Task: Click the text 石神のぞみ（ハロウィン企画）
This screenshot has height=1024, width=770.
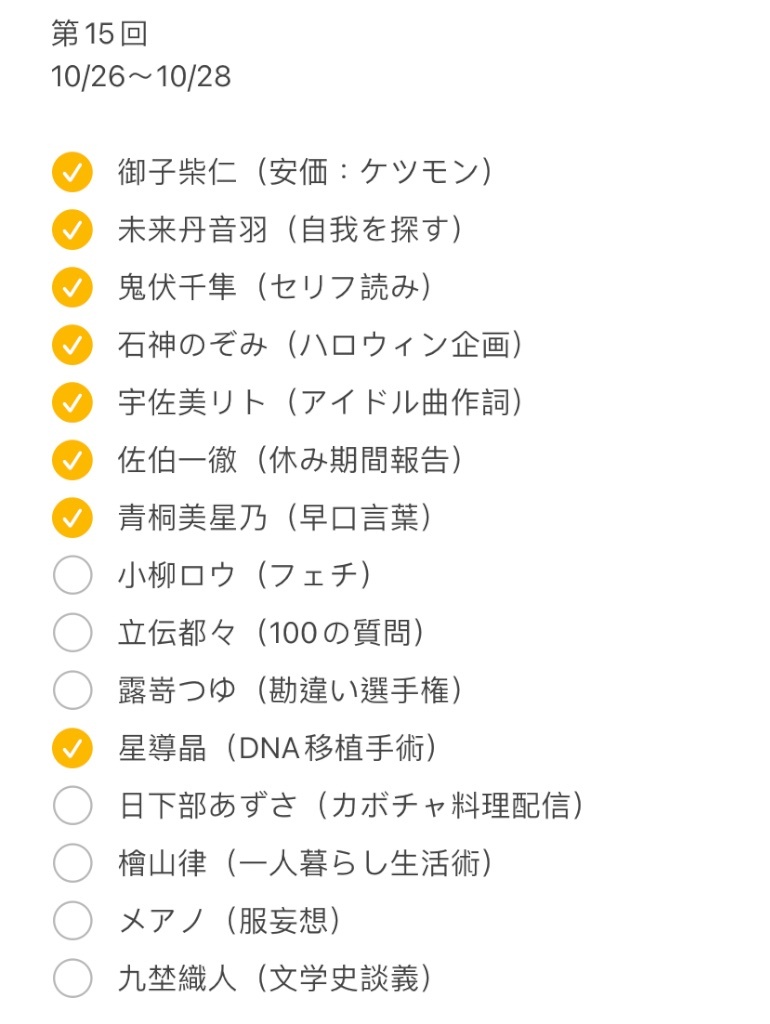Action: [x=320, y=345]
